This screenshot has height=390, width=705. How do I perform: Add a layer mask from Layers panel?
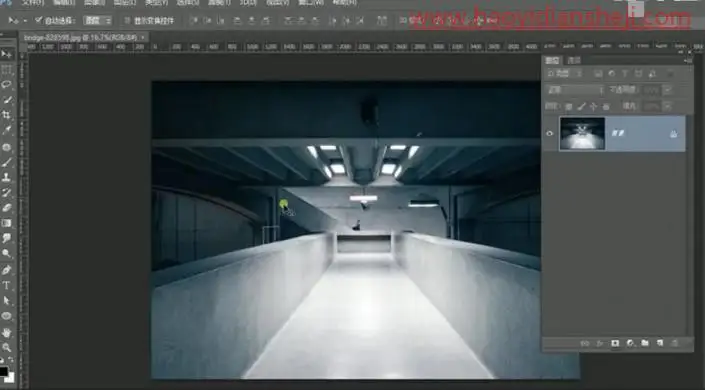(615, 343)
